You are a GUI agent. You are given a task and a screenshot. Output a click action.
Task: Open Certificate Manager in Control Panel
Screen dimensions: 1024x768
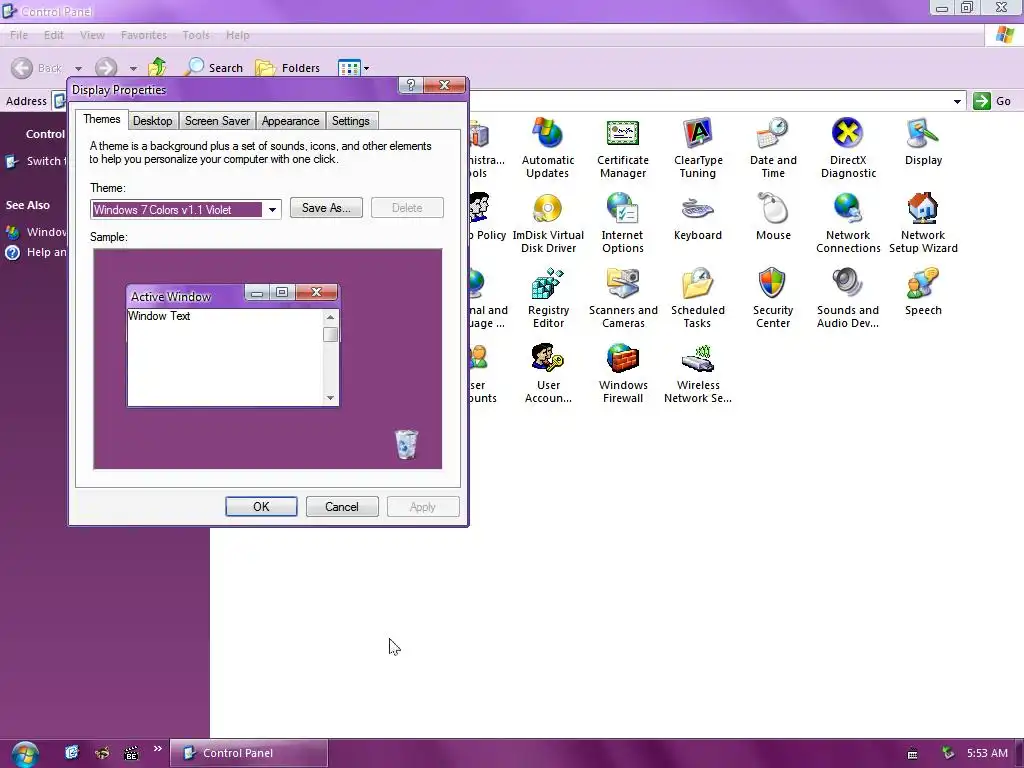(622, 148)
